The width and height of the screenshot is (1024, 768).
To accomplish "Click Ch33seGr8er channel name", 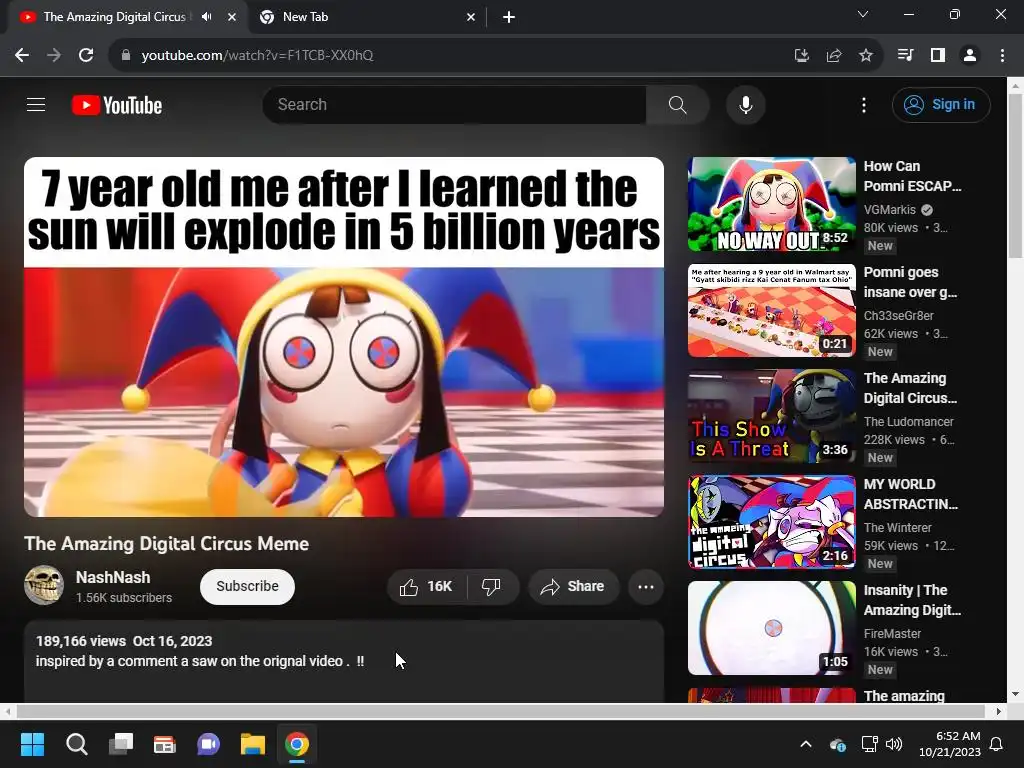I will [x=899, y=315].
